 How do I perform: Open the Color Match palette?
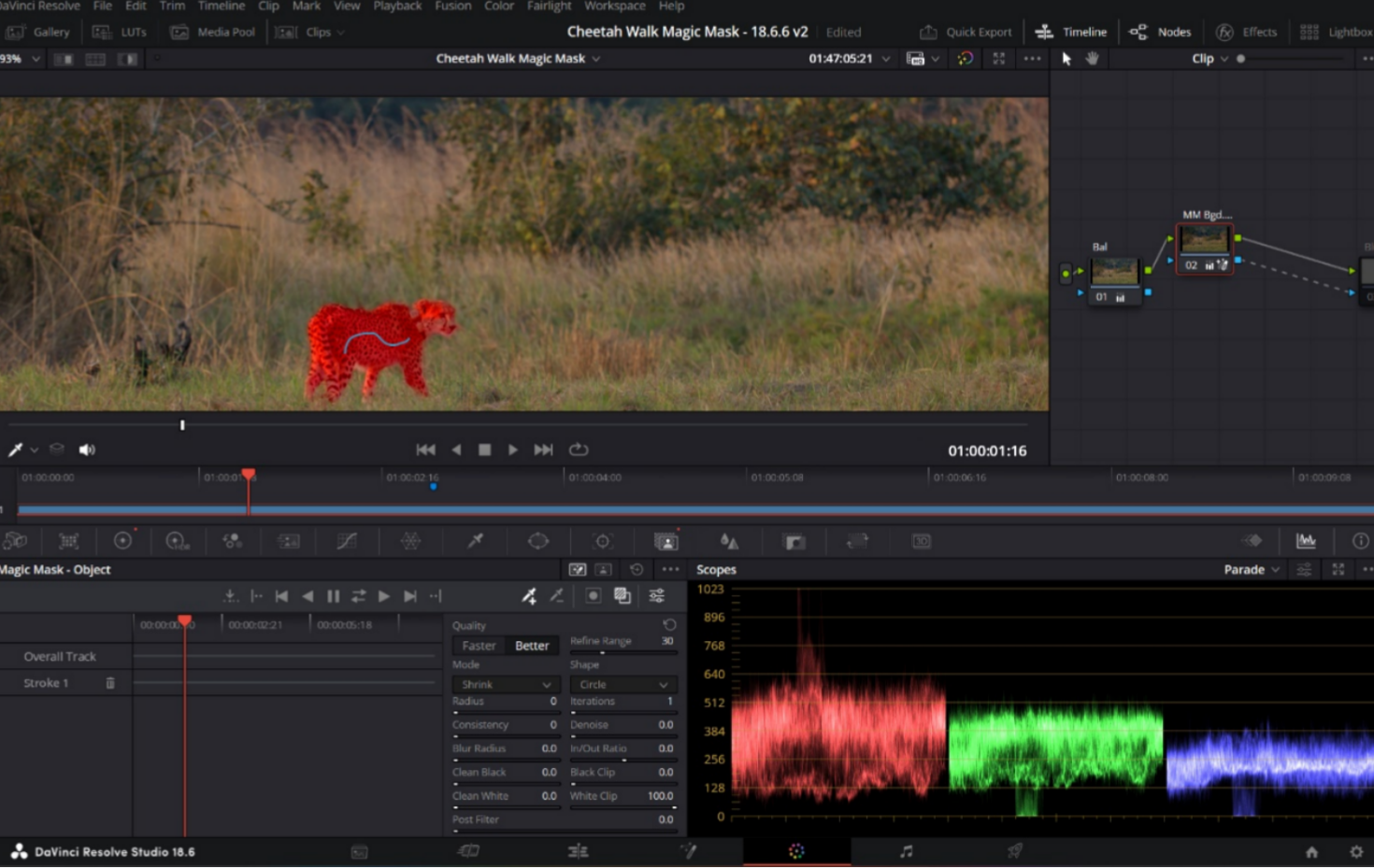69,541
